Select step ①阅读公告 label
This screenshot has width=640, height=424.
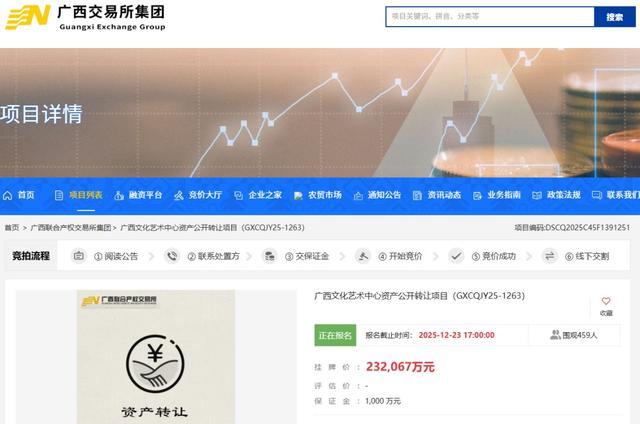pos(116,256)
